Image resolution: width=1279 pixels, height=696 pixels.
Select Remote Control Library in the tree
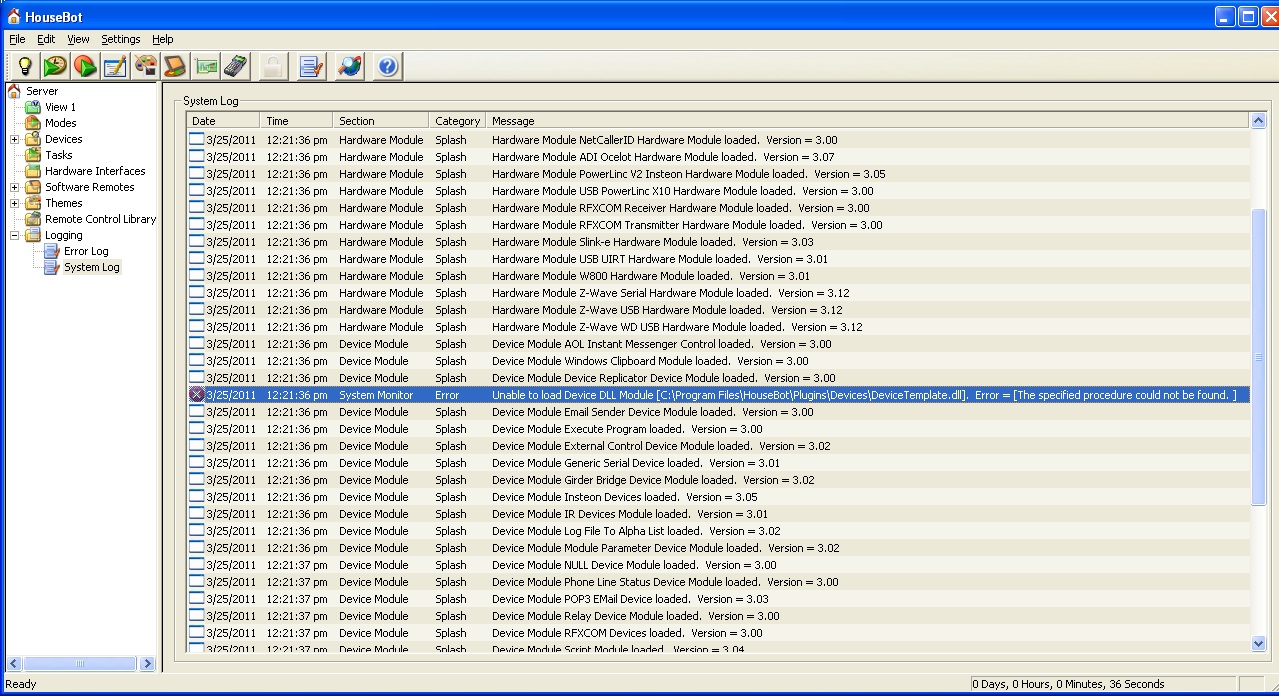100,219
